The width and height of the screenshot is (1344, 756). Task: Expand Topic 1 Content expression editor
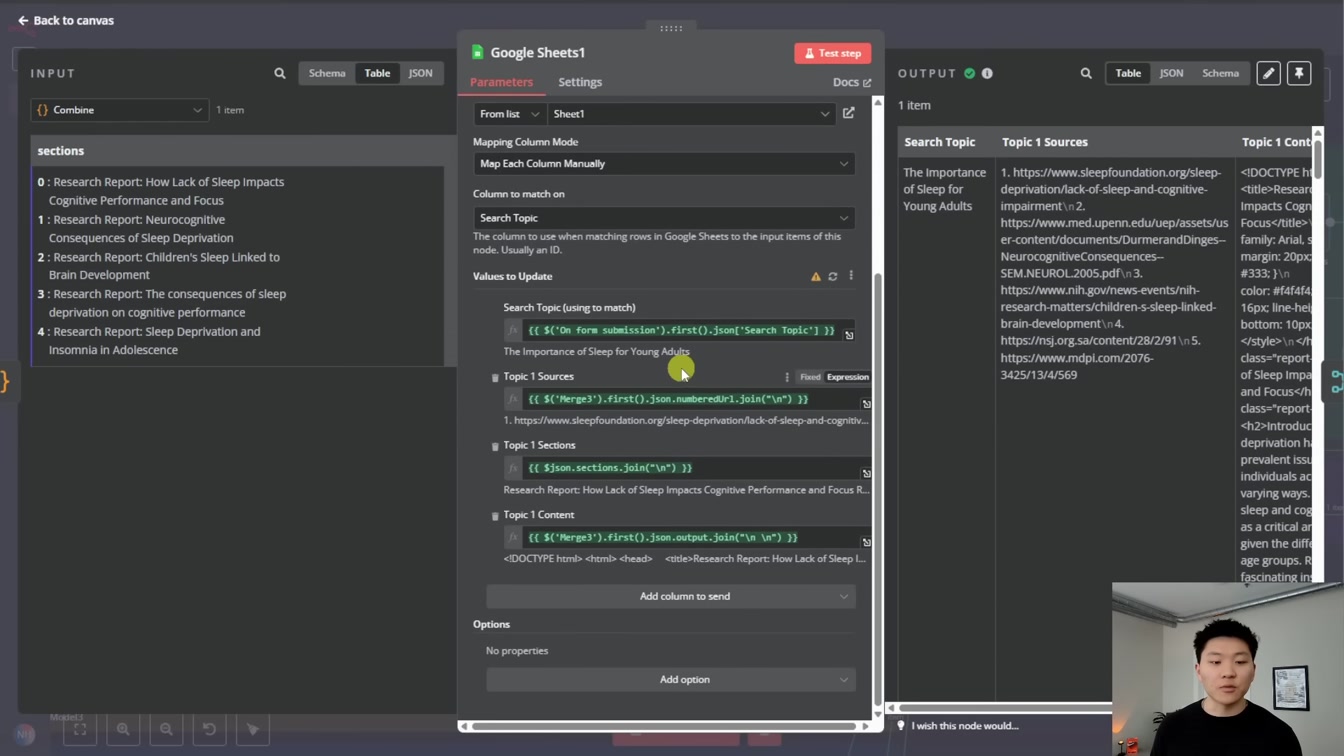click(866, 542)
